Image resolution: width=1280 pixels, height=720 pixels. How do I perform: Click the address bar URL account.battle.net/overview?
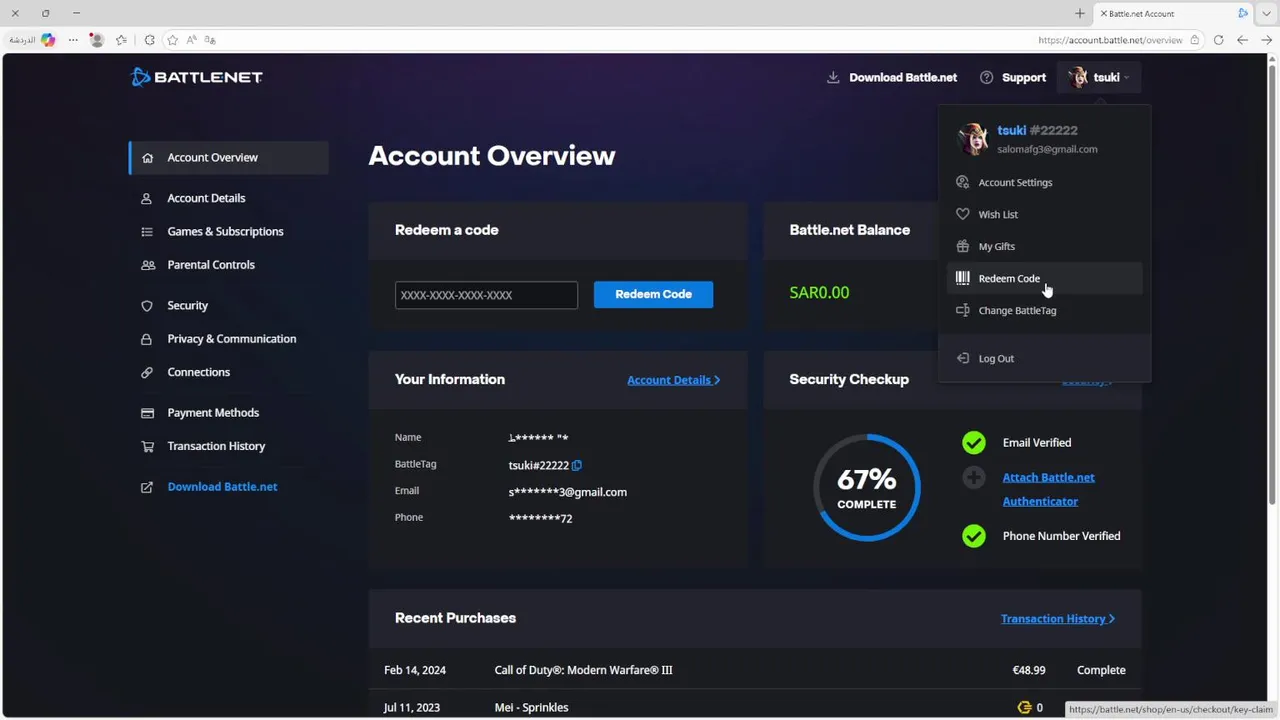click(1110, 40)
